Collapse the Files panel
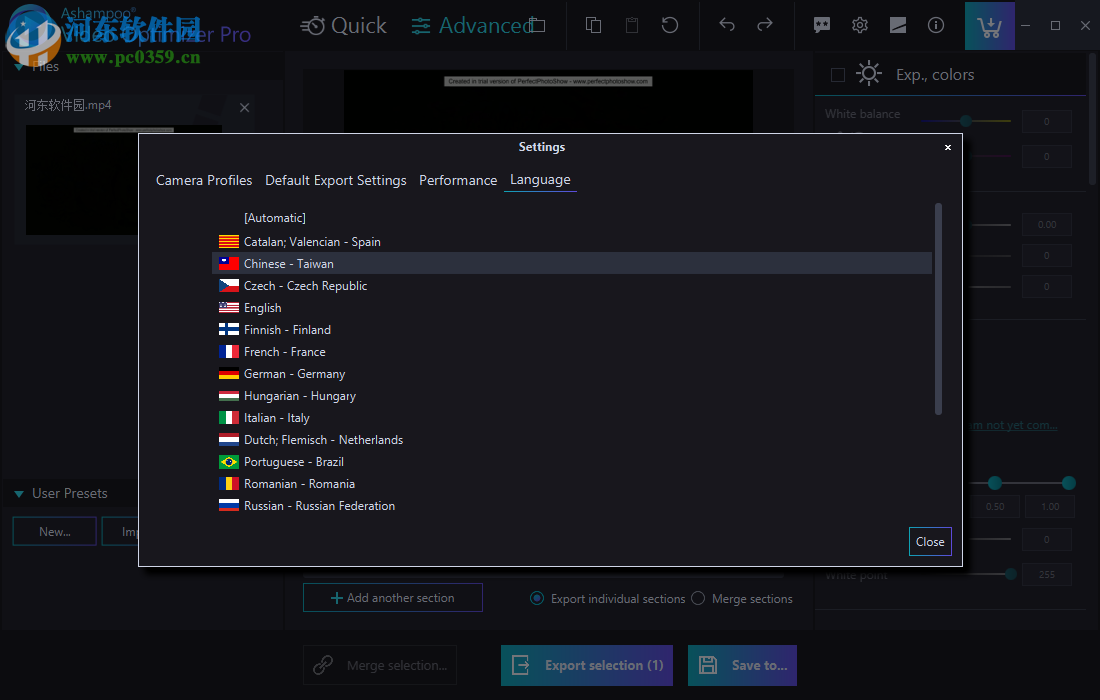 [20, 65]
